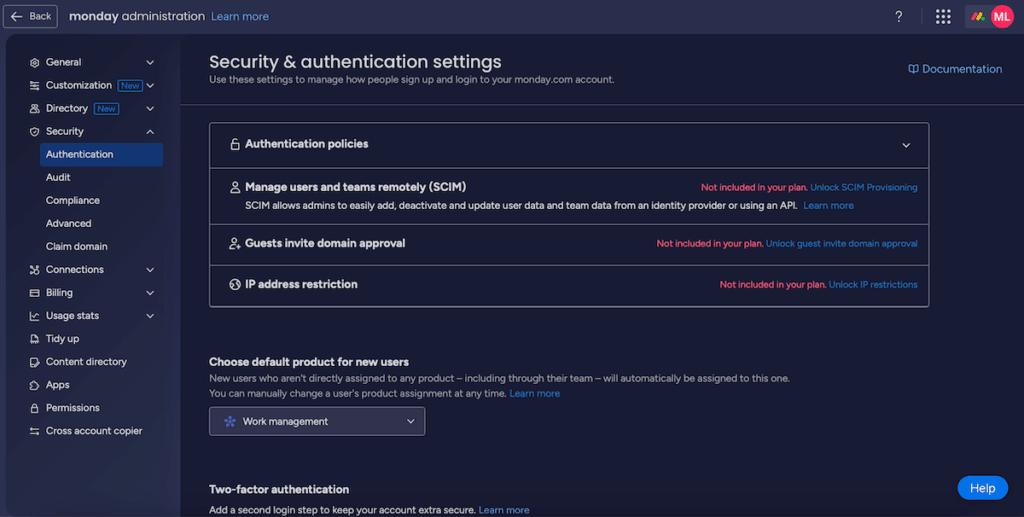The width and height of the screenshot is (1024, 517).
Task: Select Compliance under Security
Action: 72,200
